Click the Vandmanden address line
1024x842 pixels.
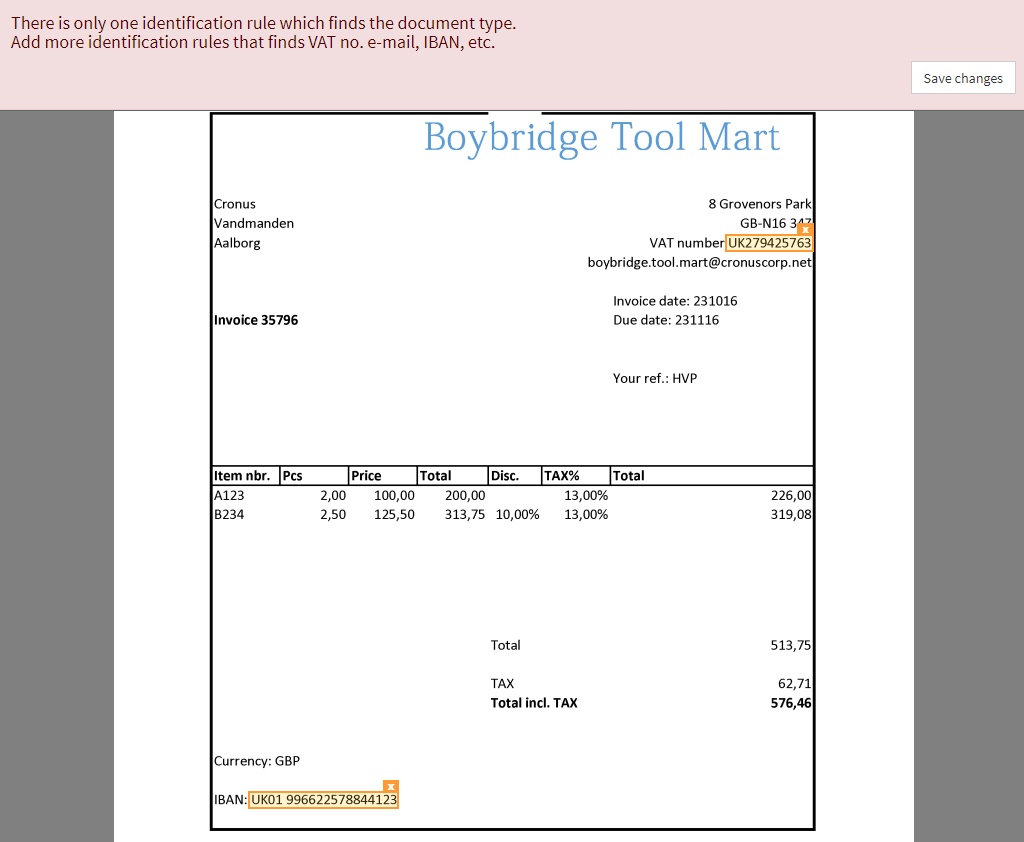[254, 223]
